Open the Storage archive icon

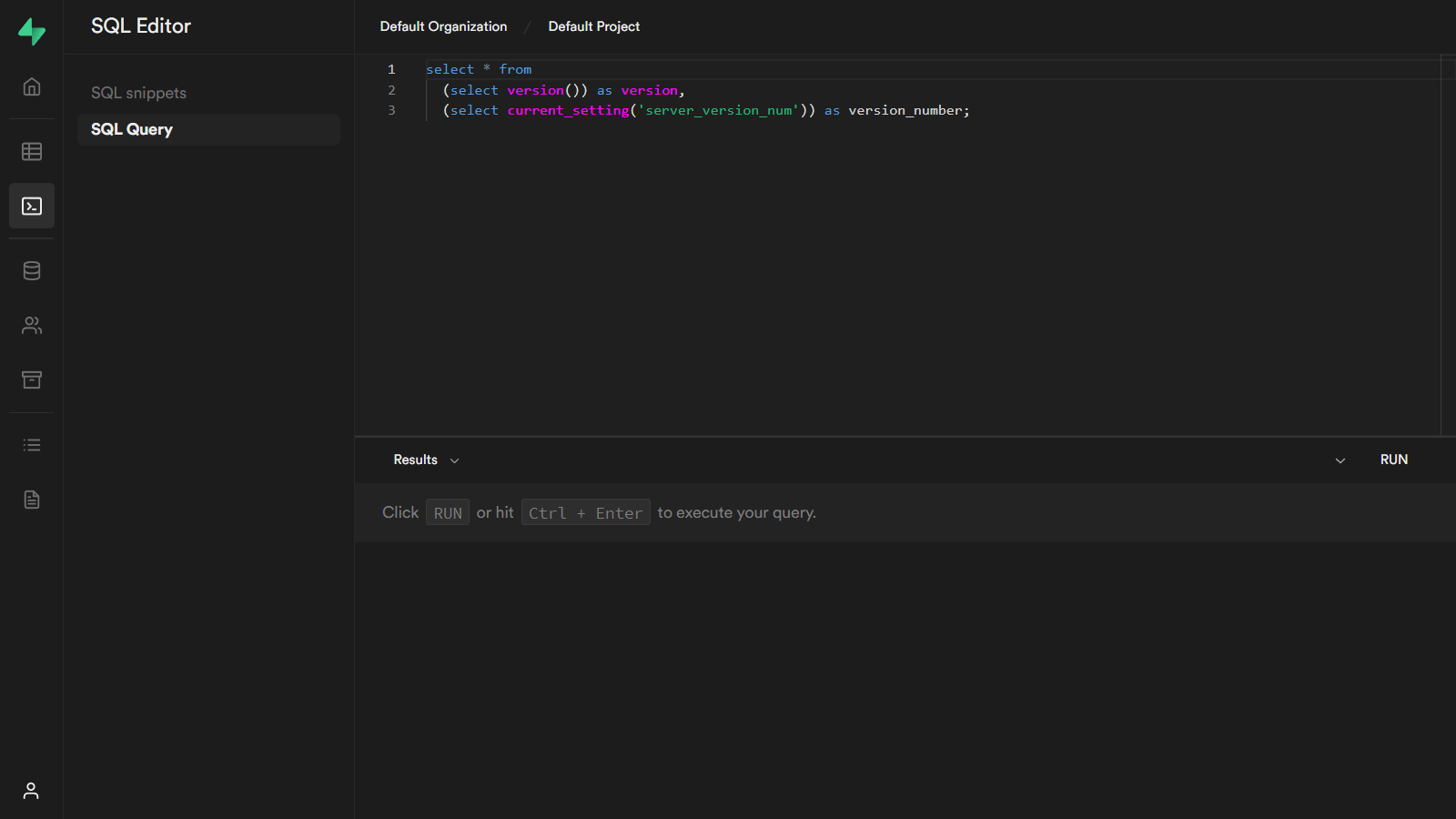click(32, 379)
